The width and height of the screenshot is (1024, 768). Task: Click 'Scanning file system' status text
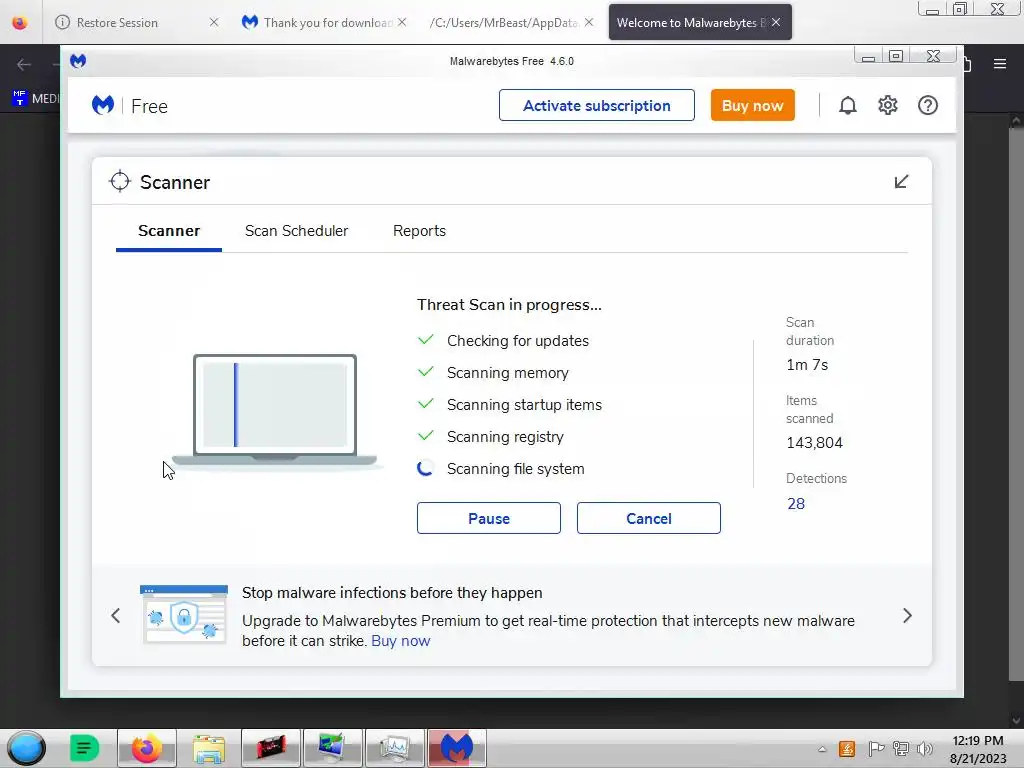coord(515,469)
